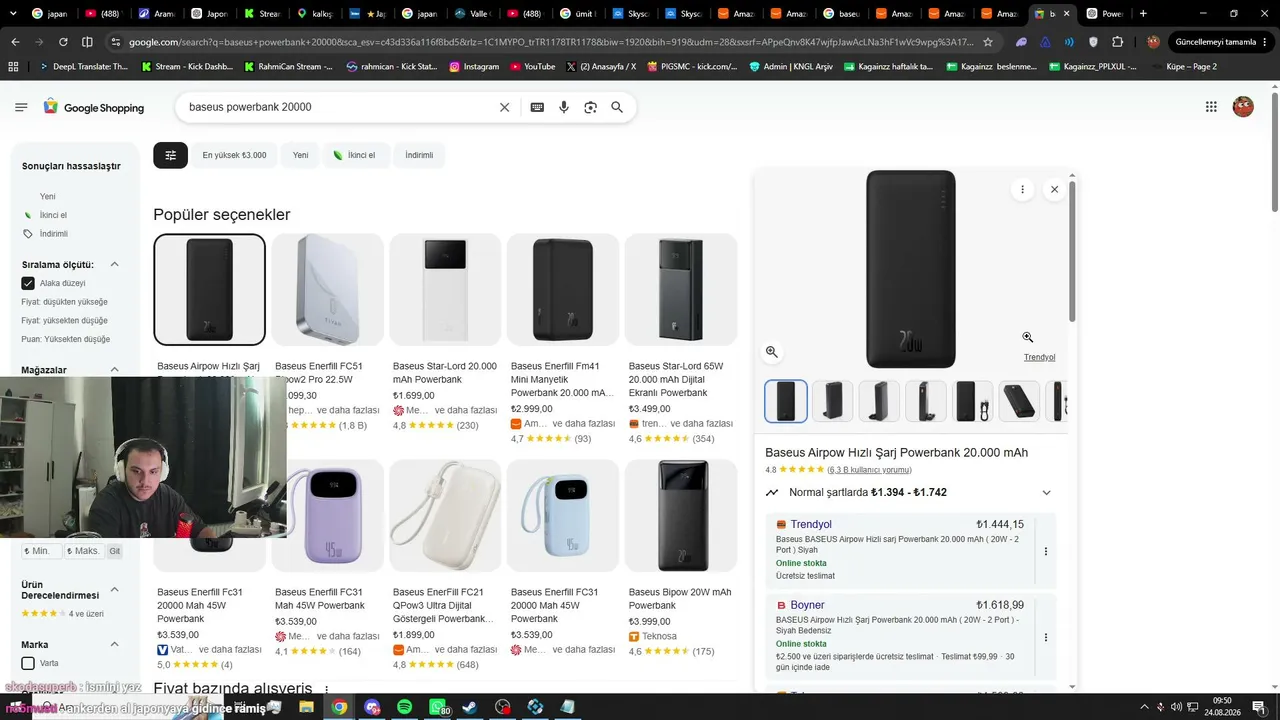
Task: Open the filters panel button beside the chips
Action: coord(170,155)
